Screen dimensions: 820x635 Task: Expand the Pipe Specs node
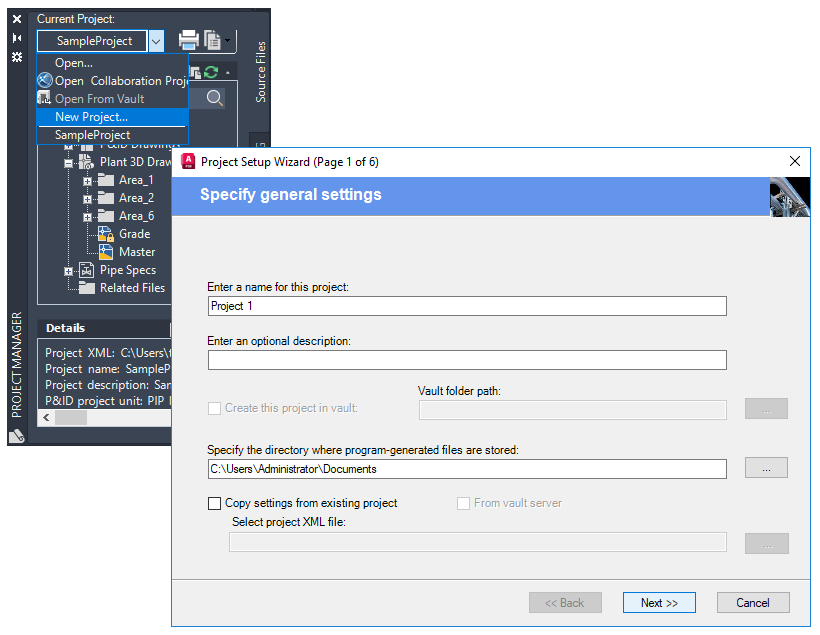(x=68, y=271)
